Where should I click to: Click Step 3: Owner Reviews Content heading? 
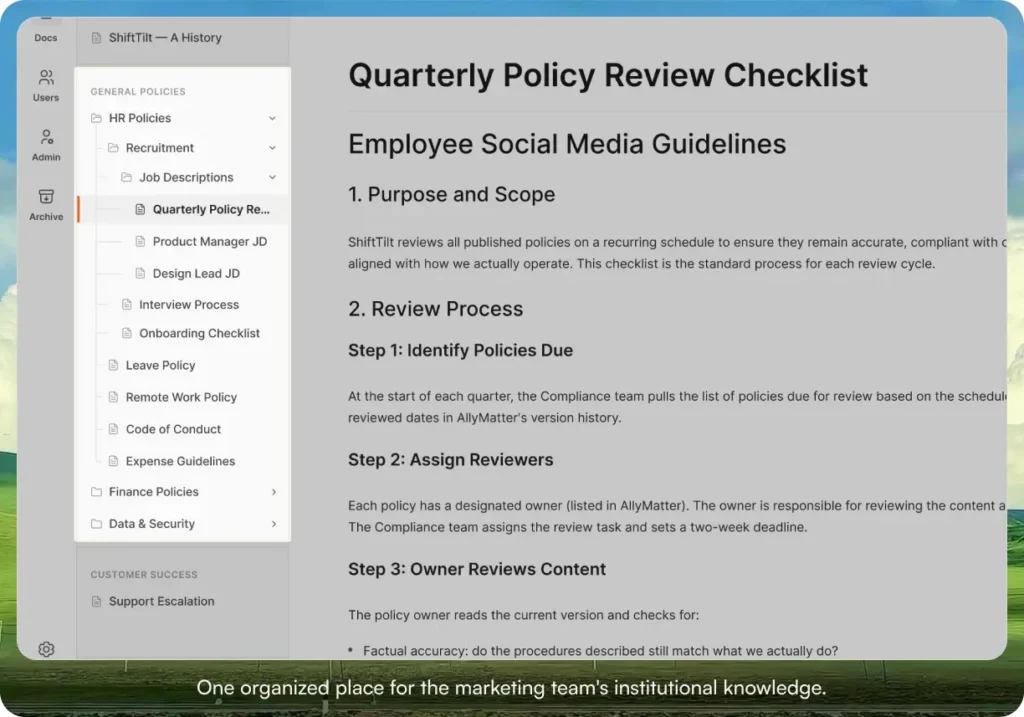pos(477,569)
